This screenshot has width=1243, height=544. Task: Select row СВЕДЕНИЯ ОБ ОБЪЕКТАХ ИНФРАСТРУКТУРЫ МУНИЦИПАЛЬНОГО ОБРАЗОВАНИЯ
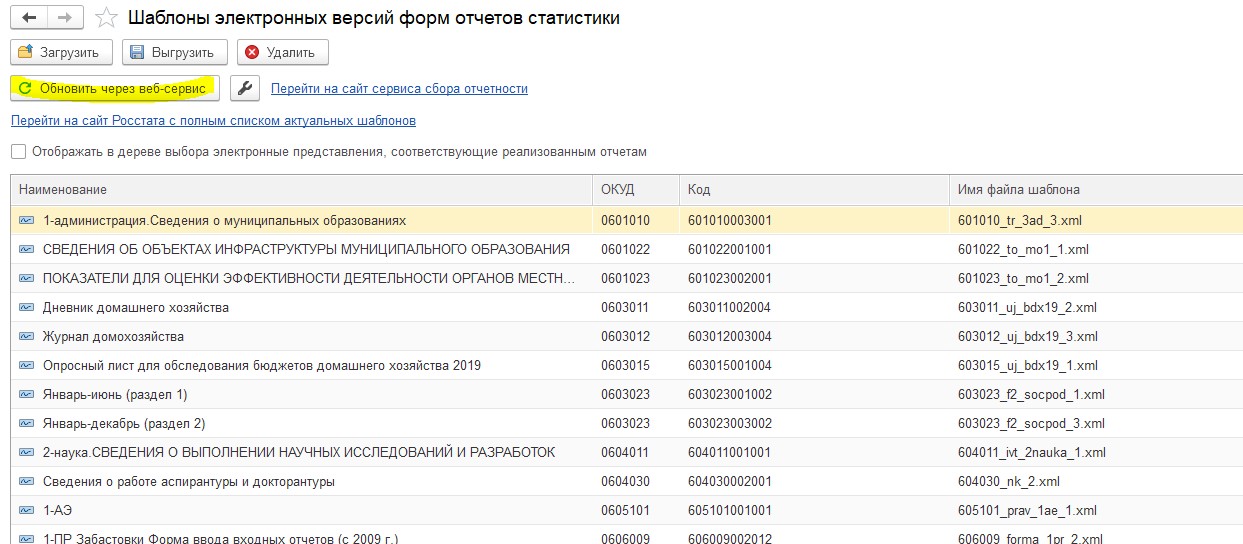click(x=627, y=249)
